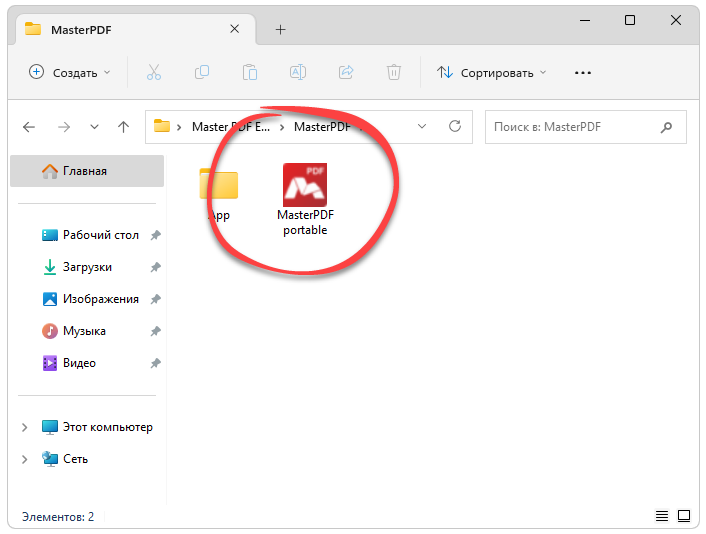Go back with the left arrow
The image size is (706, 534).
(x=29, y=127)
